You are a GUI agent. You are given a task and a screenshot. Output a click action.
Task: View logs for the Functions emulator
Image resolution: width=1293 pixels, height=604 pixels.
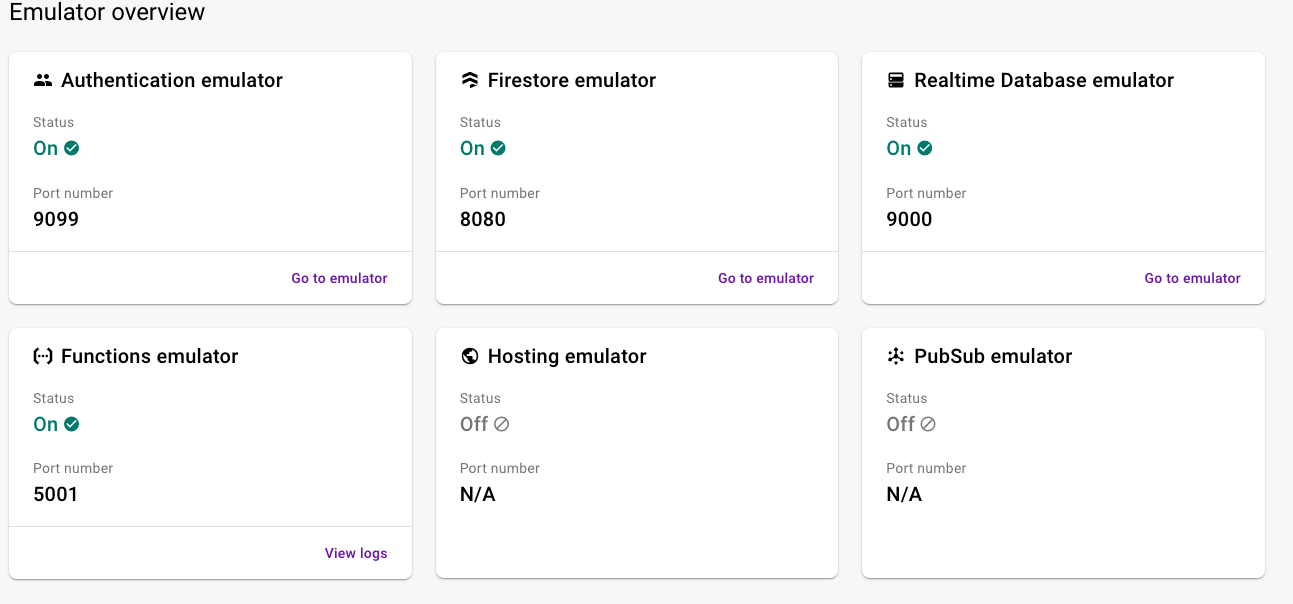[x=356, y=553]
